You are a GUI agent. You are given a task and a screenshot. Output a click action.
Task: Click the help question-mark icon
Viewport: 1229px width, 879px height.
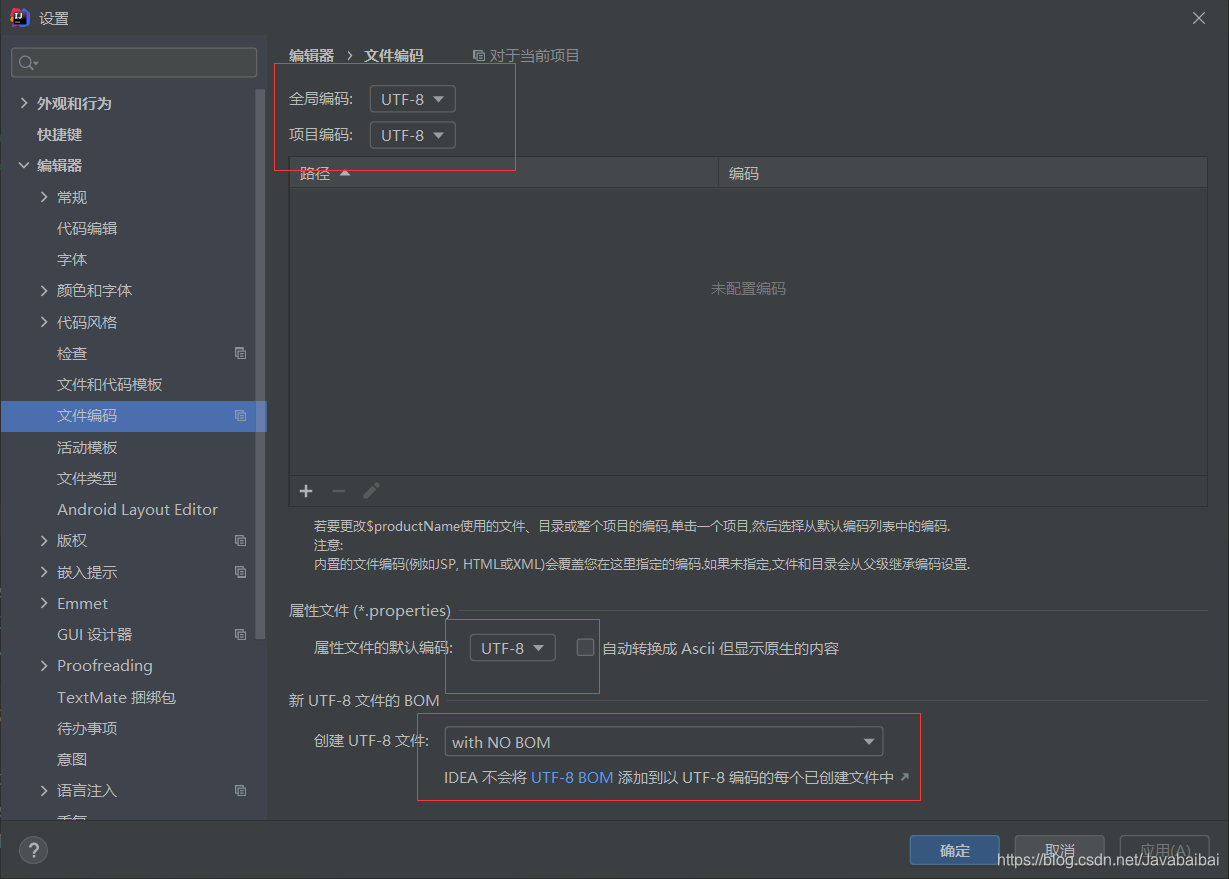[x=33, y=850]
